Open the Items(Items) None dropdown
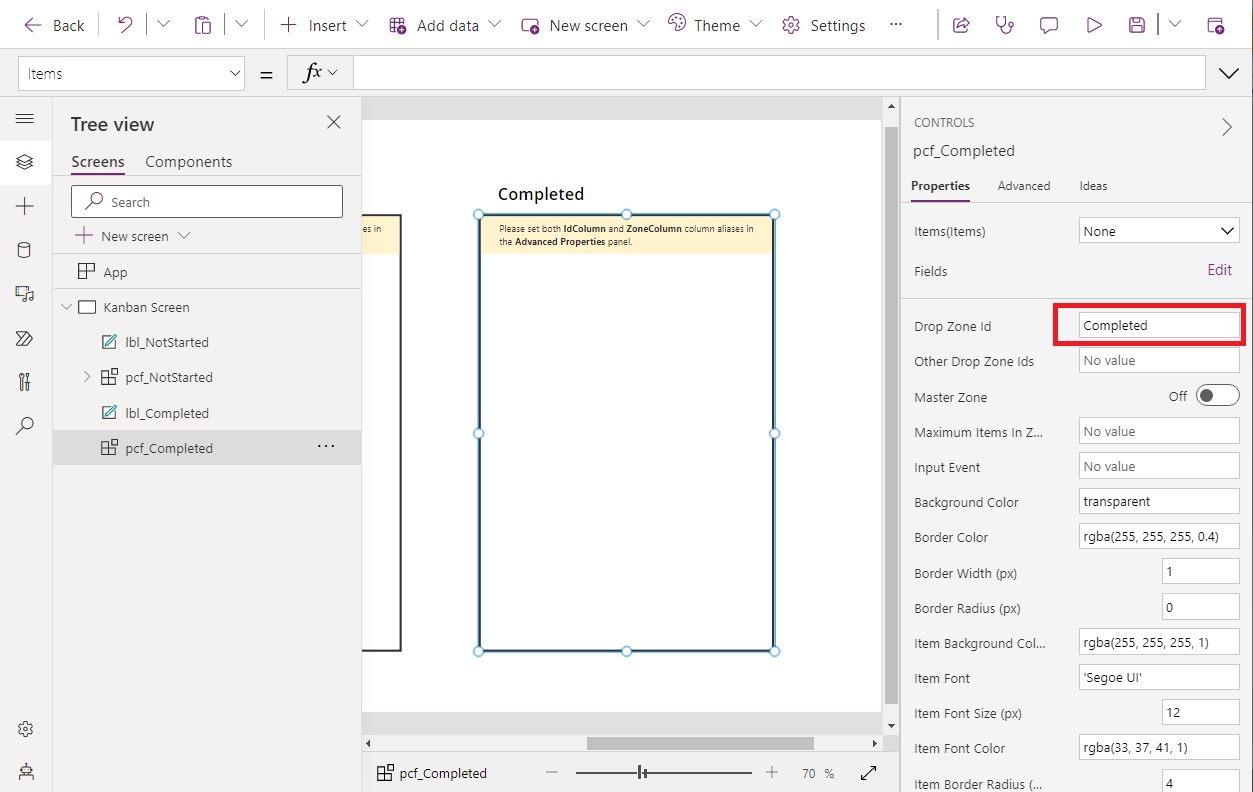Screen dimensions: 1253x792 tap(1158, 230)
